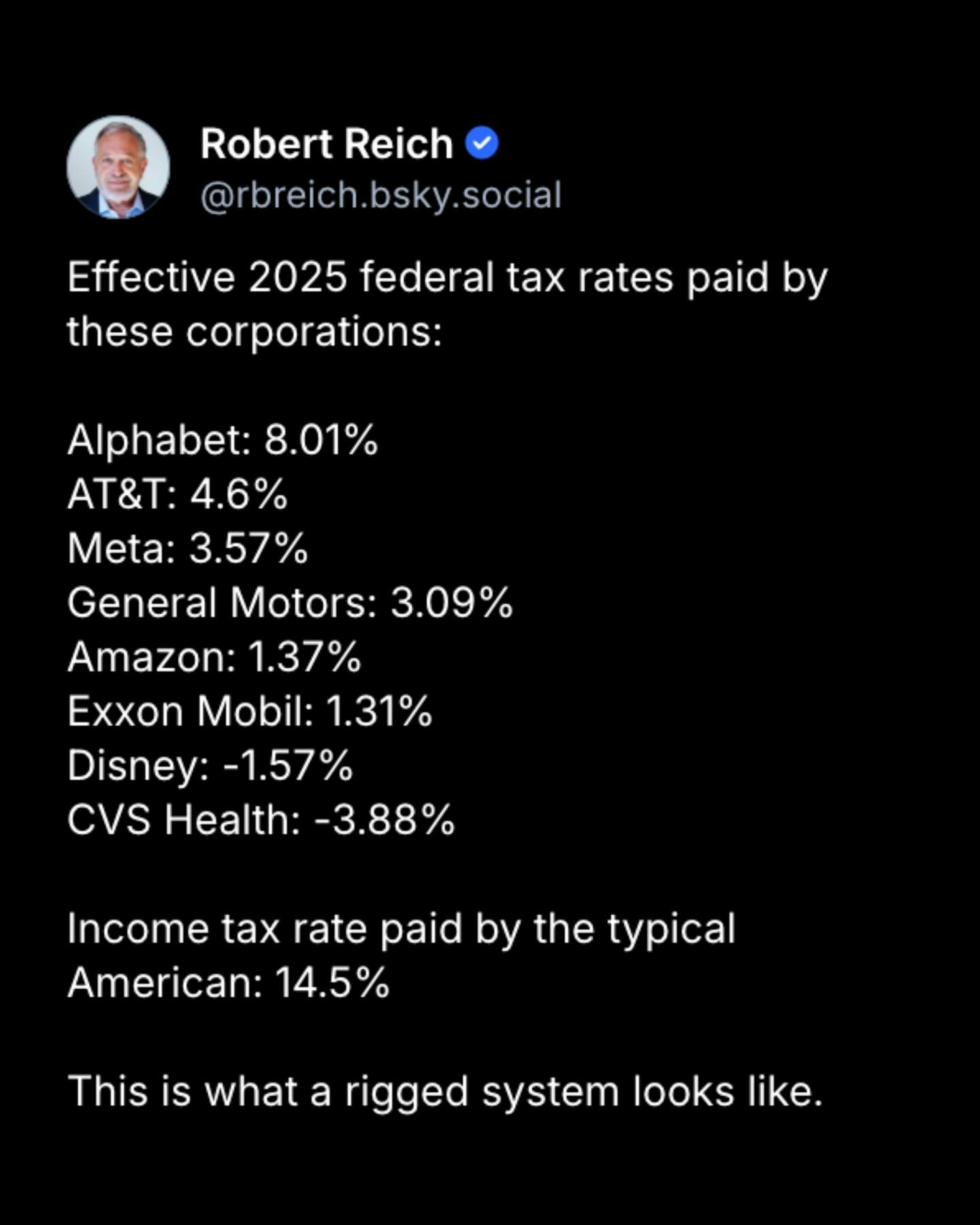The image size is (980, 1225).
Task: Click the blue verified checkmark badge
Action: (482, 144)
